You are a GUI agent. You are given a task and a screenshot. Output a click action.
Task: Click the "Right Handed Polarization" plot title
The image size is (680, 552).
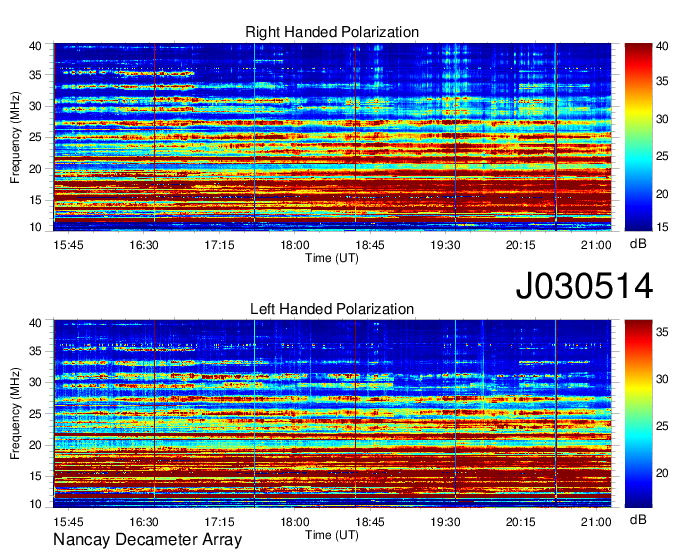point(332,32)
